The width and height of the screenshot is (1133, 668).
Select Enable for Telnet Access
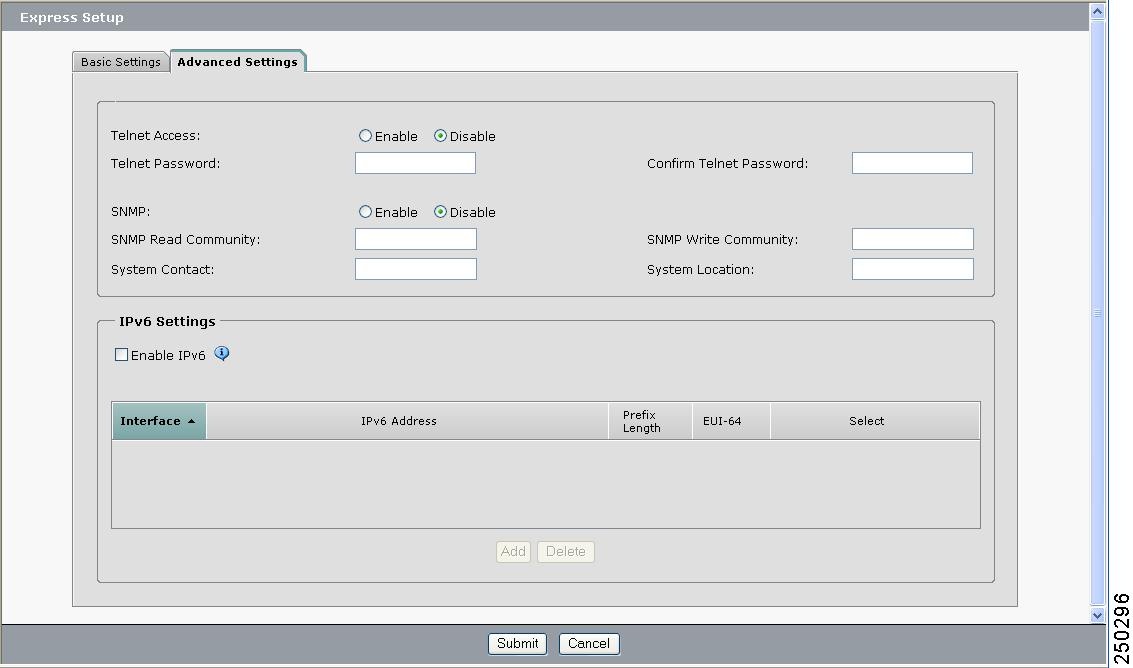pos(366,136)
